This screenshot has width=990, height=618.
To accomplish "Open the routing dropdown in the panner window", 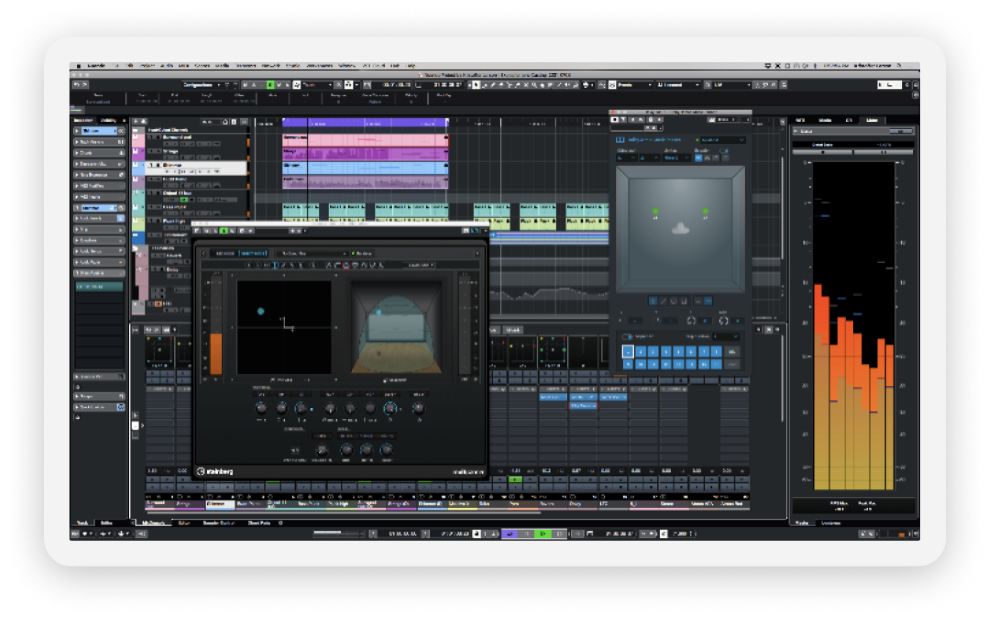I will [720, 140].
